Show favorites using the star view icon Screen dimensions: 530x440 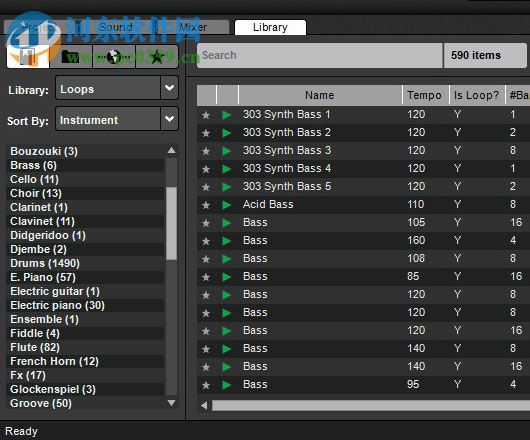157,57
